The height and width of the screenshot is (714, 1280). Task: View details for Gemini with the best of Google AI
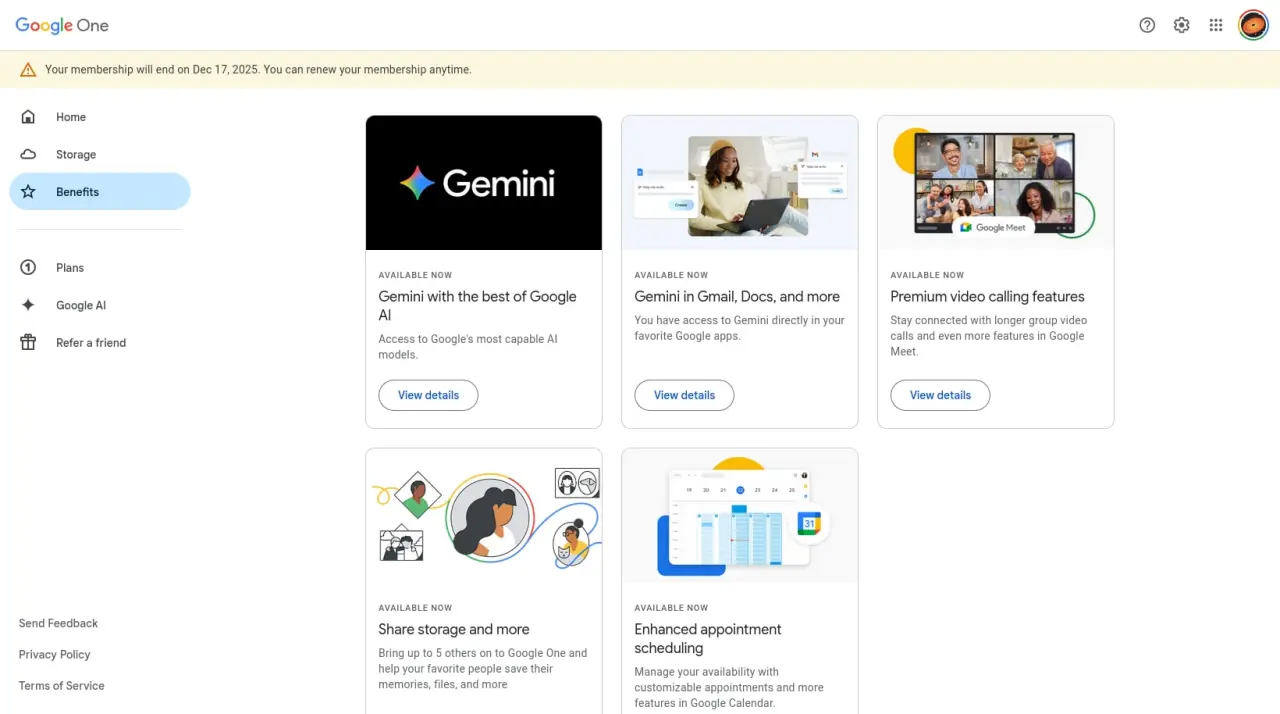[428, 395]
